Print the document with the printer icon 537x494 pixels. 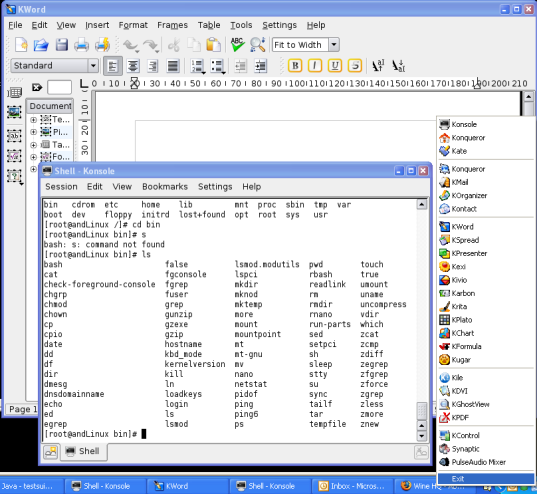point(82,45)
